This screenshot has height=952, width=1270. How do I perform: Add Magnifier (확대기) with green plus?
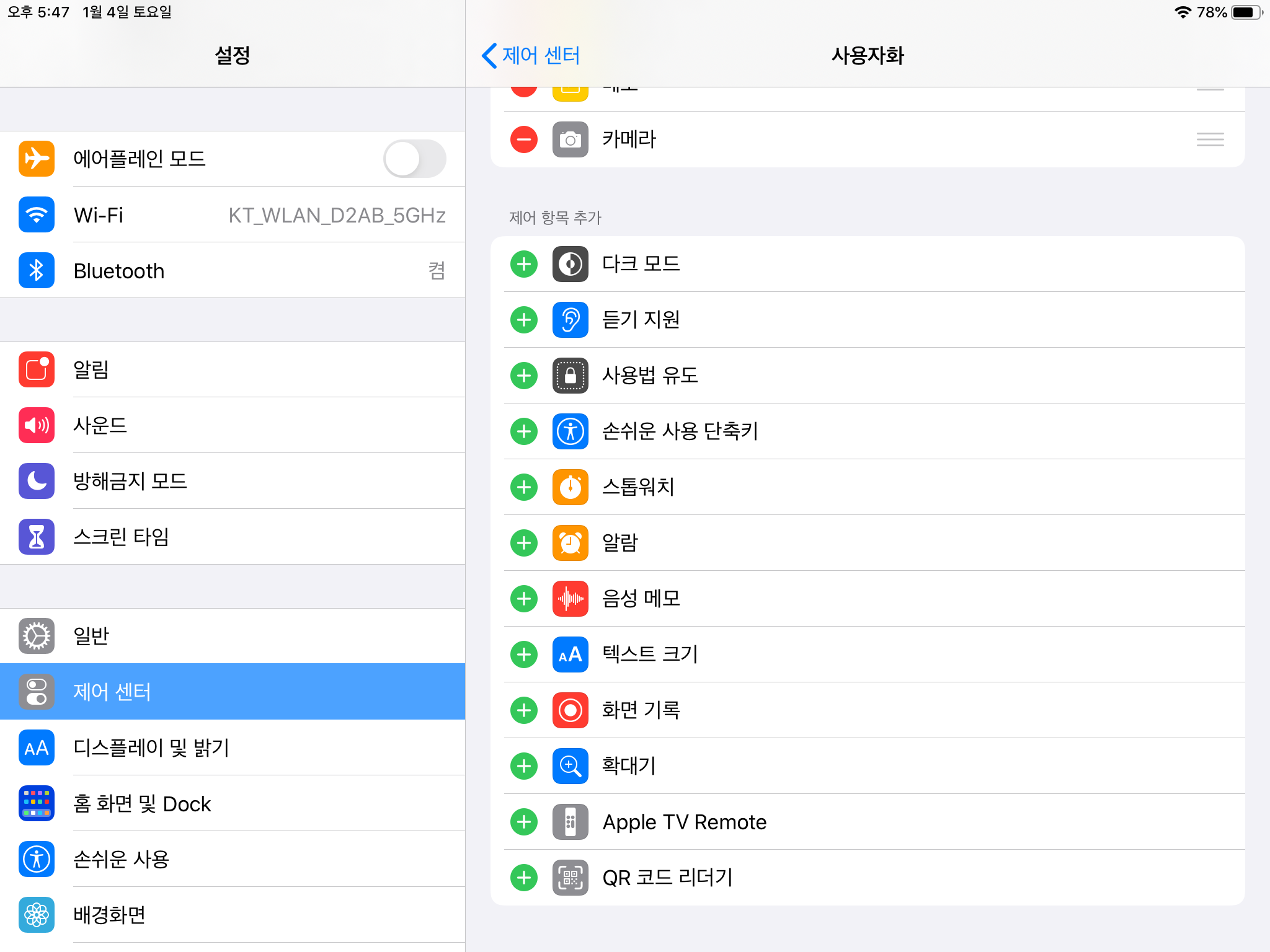coord(524,766)
